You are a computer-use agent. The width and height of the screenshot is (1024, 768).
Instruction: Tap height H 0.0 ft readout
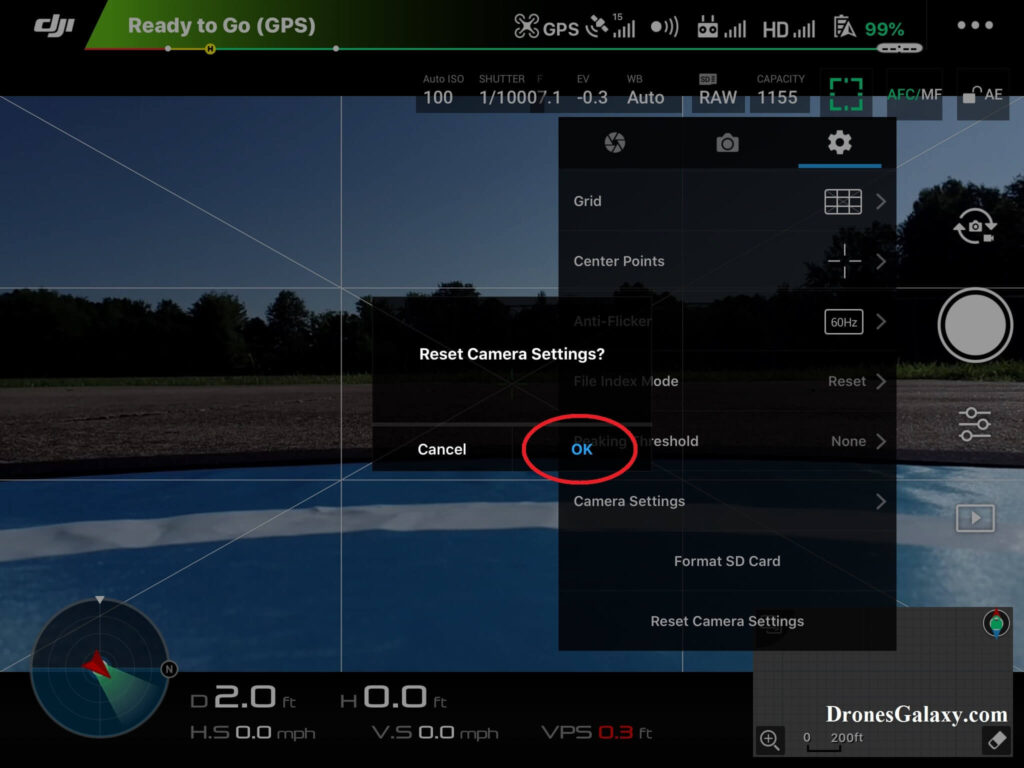(x=393, y=698)
